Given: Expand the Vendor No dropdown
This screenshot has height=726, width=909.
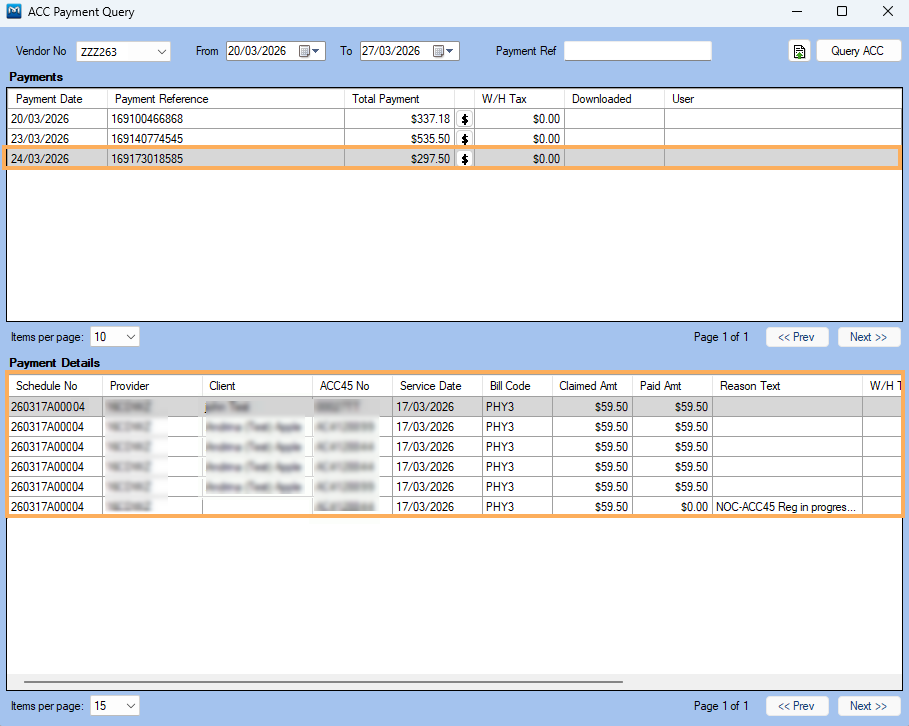Looking at the screenshot, I should [162, 52].
